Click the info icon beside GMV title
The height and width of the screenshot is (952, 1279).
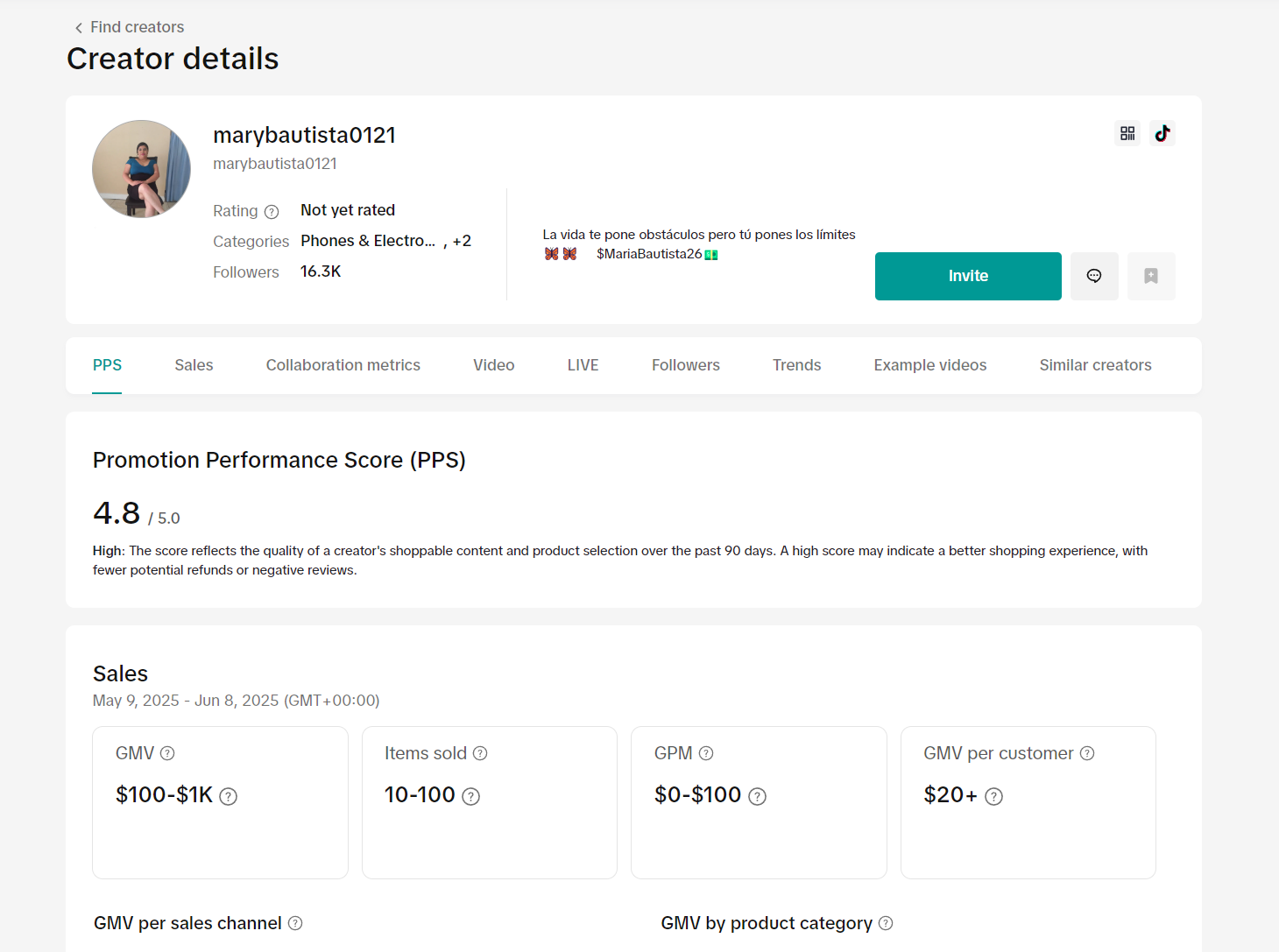click(x=167, y=753)
